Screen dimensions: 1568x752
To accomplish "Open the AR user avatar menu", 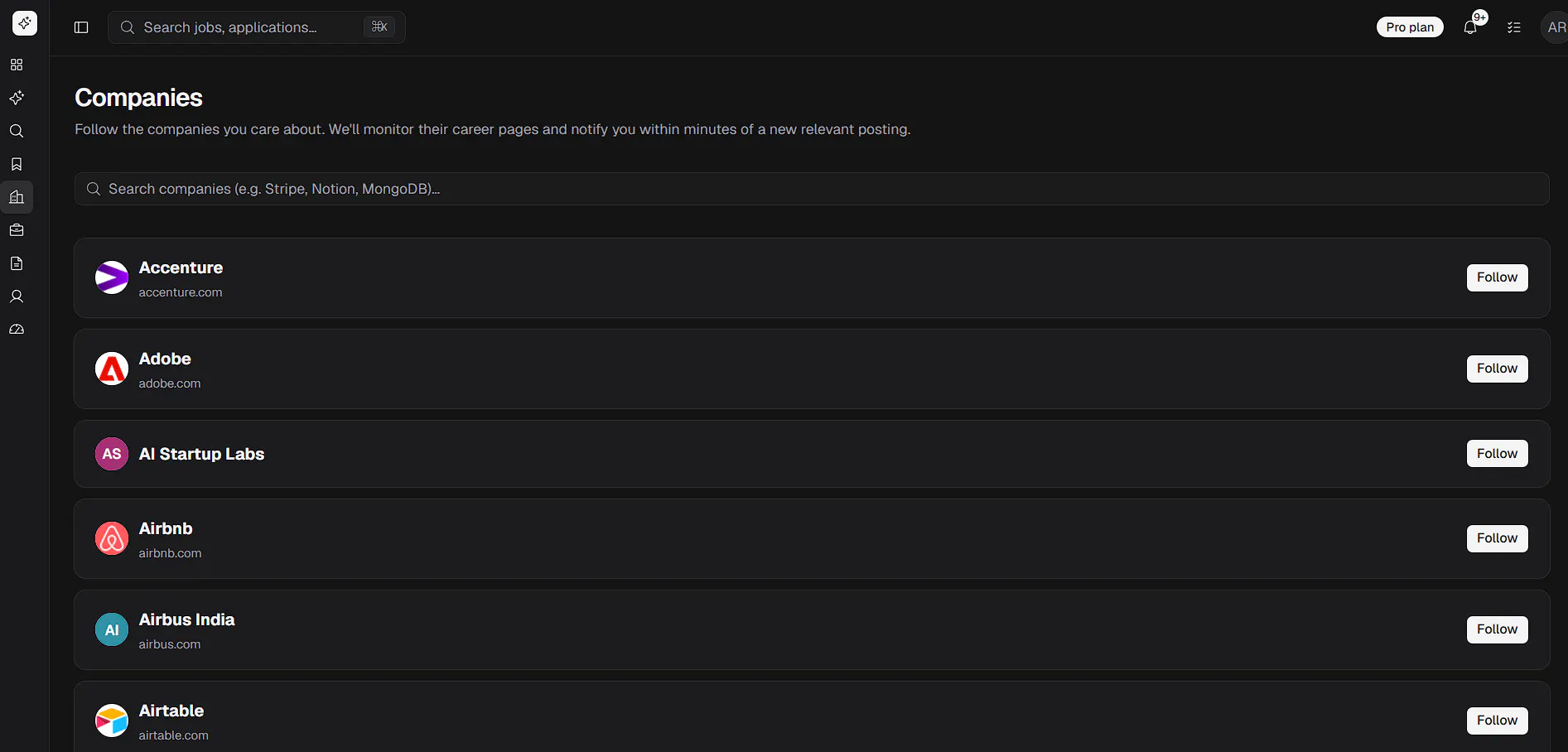I will point(1555,27).
